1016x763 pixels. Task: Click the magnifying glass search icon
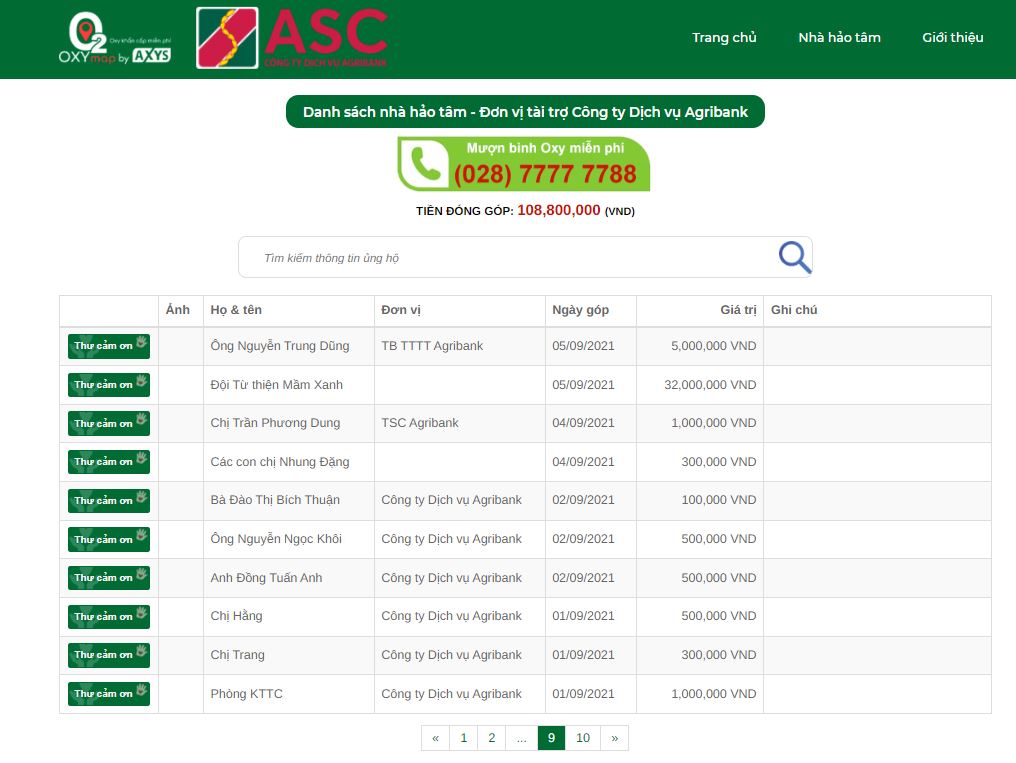(794, 257)
